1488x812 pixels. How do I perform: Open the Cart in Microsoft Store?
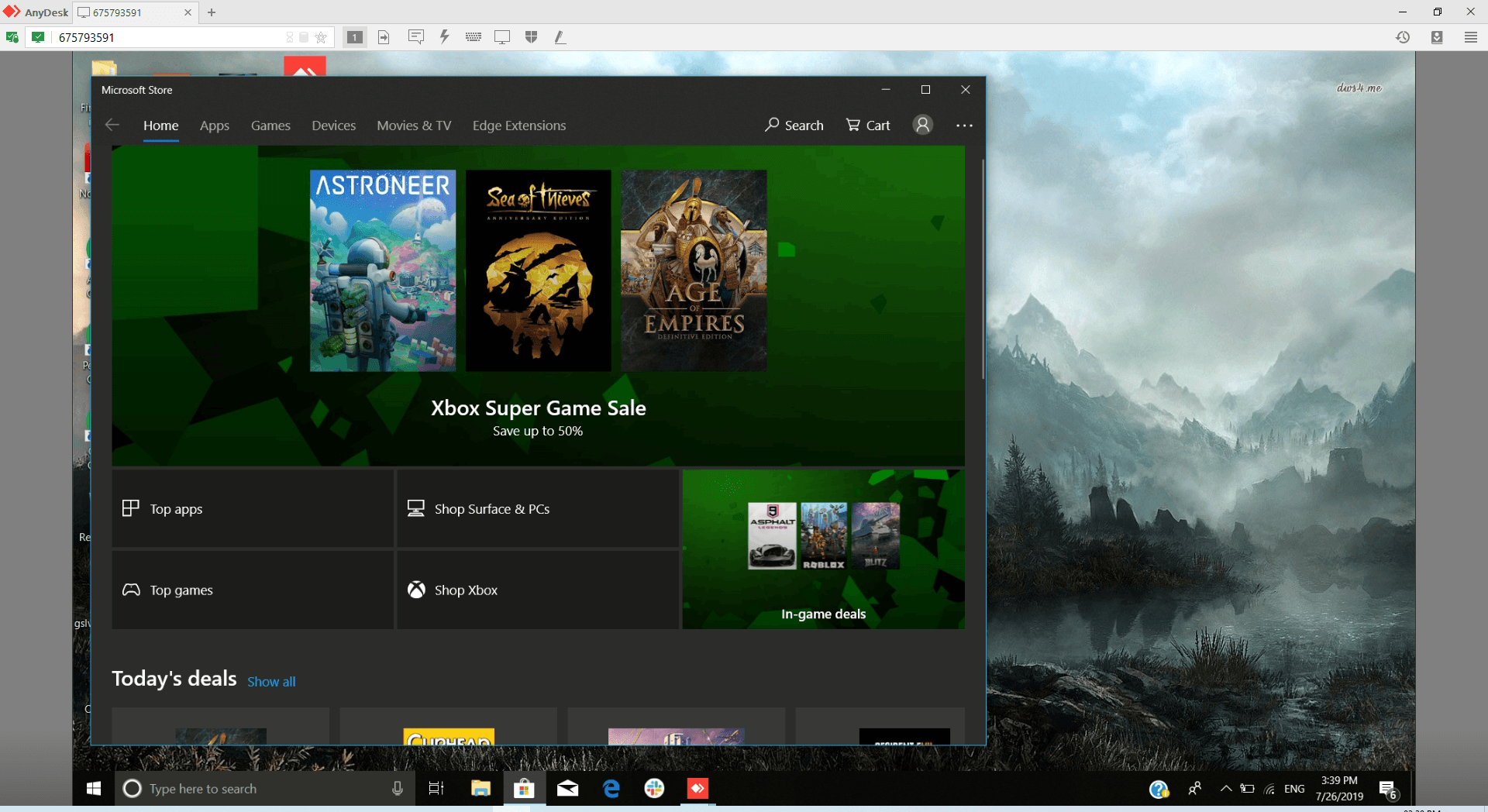[x=868, y=125]
